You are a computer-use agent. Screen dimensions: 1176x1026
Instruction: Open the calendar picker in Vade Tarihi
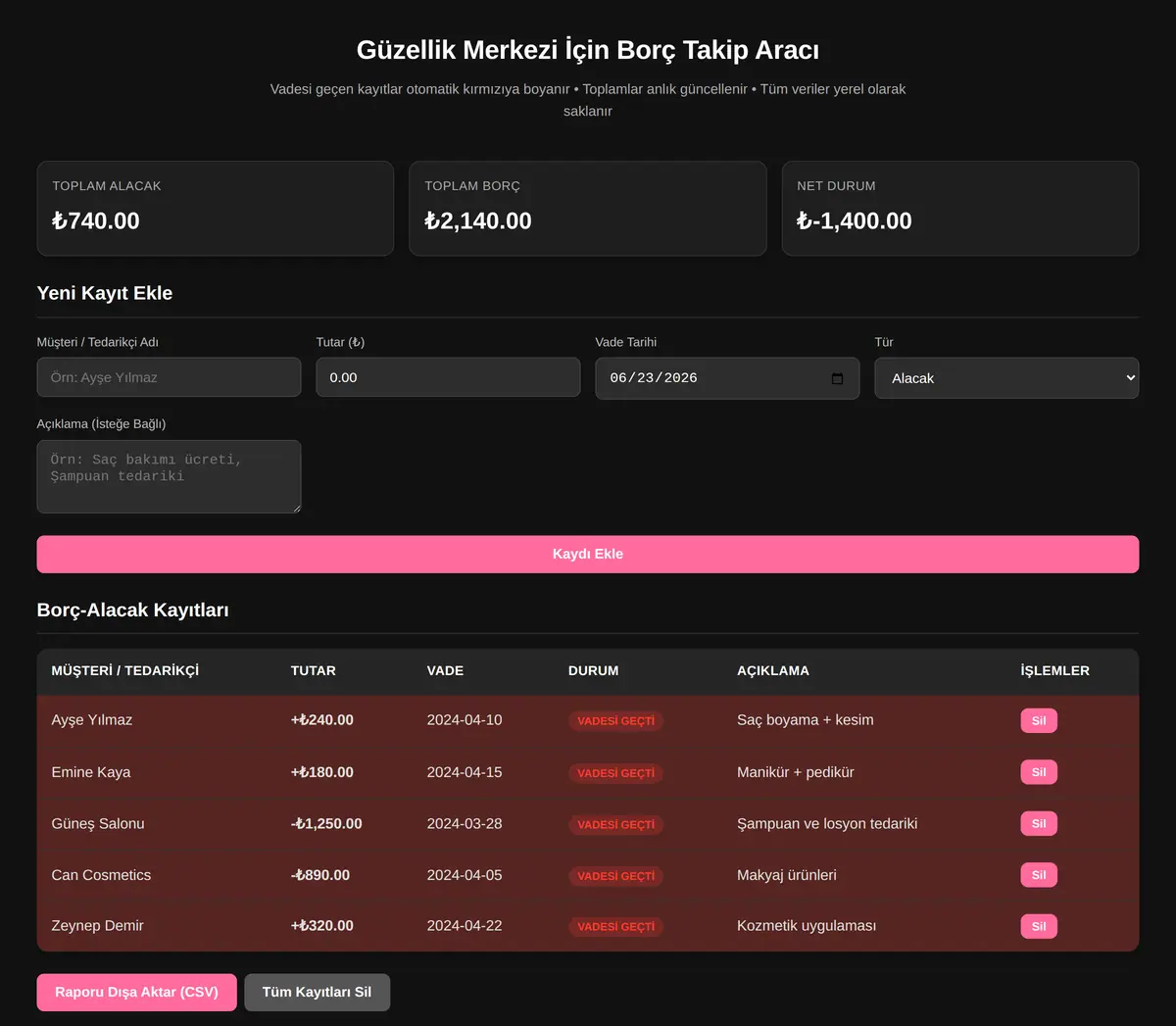(837, 378)
